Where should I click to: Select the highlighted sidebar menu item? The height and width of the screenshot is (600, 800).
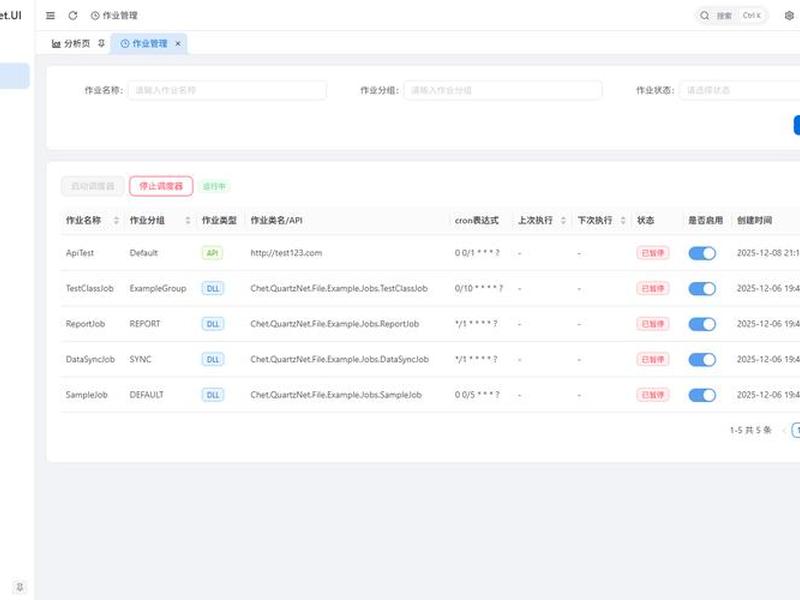14,76
